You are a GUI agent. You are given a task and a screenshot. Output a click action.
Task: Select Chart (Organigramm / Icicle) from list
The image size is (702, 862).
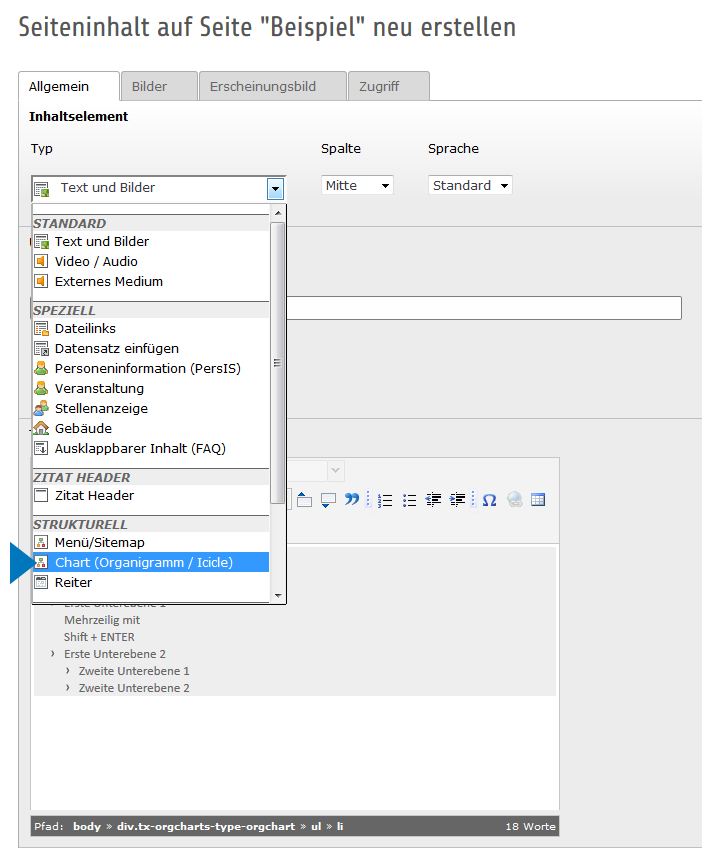point(143,563)
